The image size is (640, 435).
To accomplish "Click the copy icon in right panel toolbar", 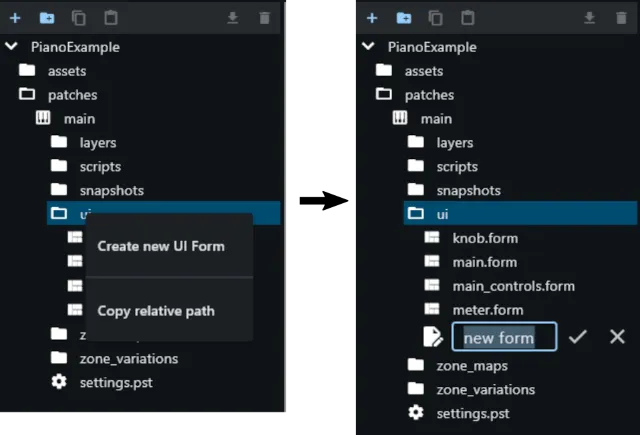I will point(436,18).
